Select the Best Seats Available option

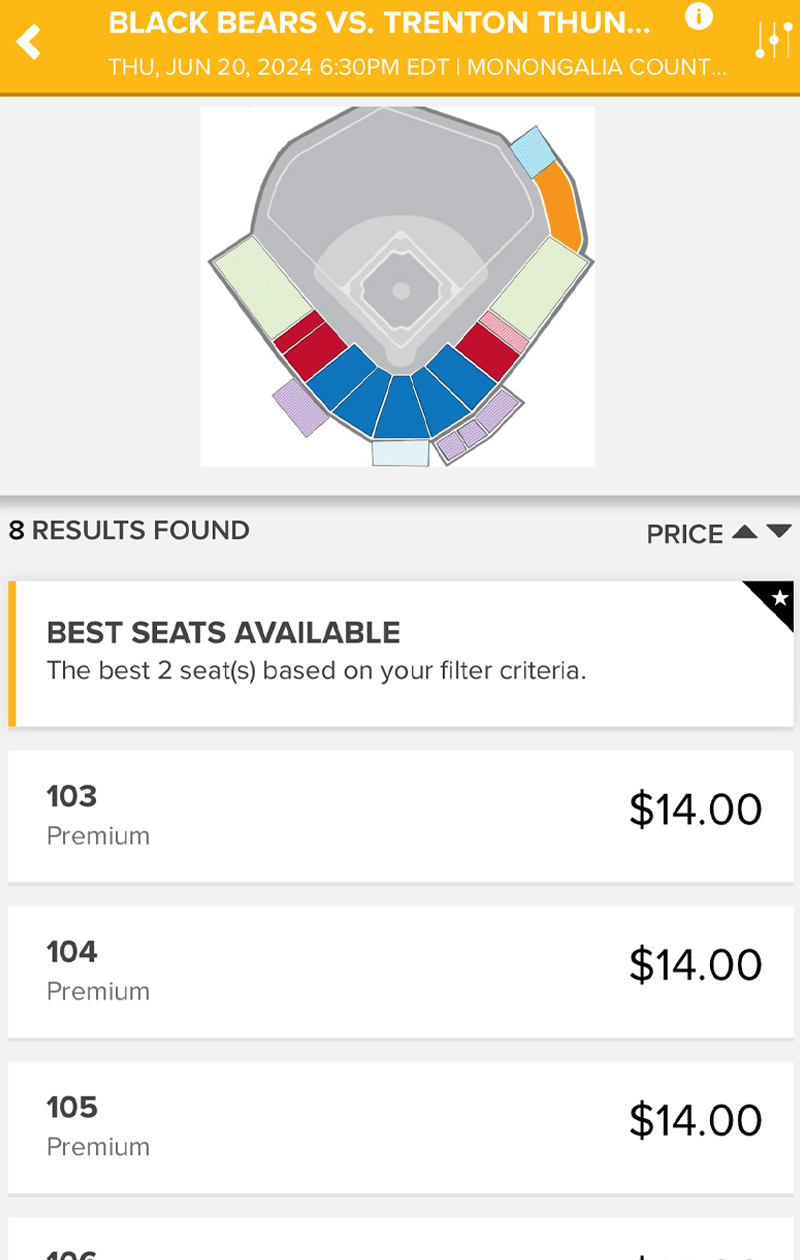400,654
